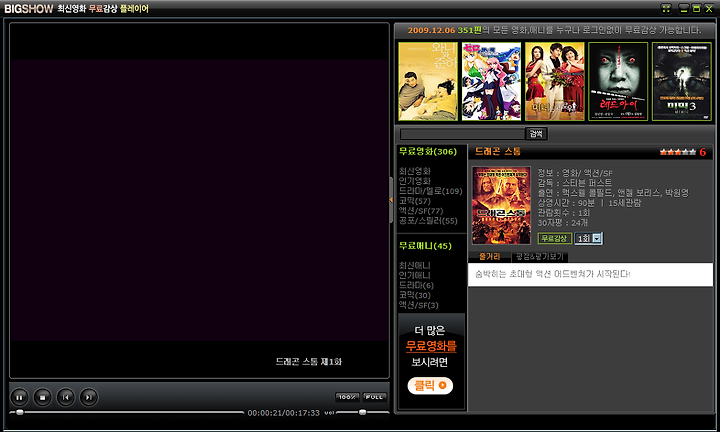
Task: Select 드라마(6) anime genre
Action: click(x=416, y=286)
